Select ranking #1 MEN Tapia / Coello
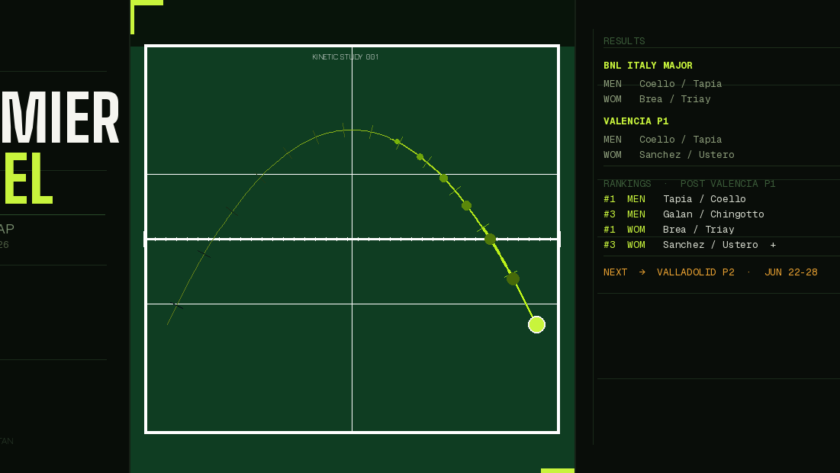Viewport: 840px width, 473px height. (x=674, y=199)
